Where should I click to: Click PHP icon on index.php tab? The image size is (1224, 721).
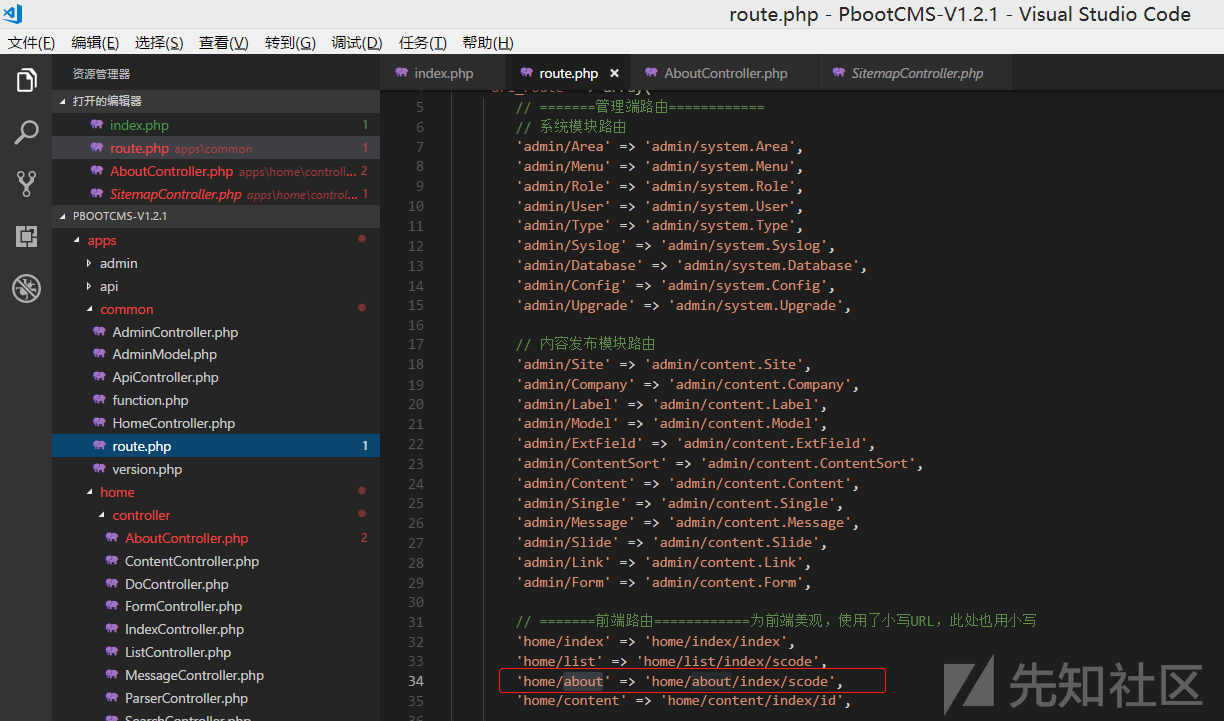coord(402,73)
